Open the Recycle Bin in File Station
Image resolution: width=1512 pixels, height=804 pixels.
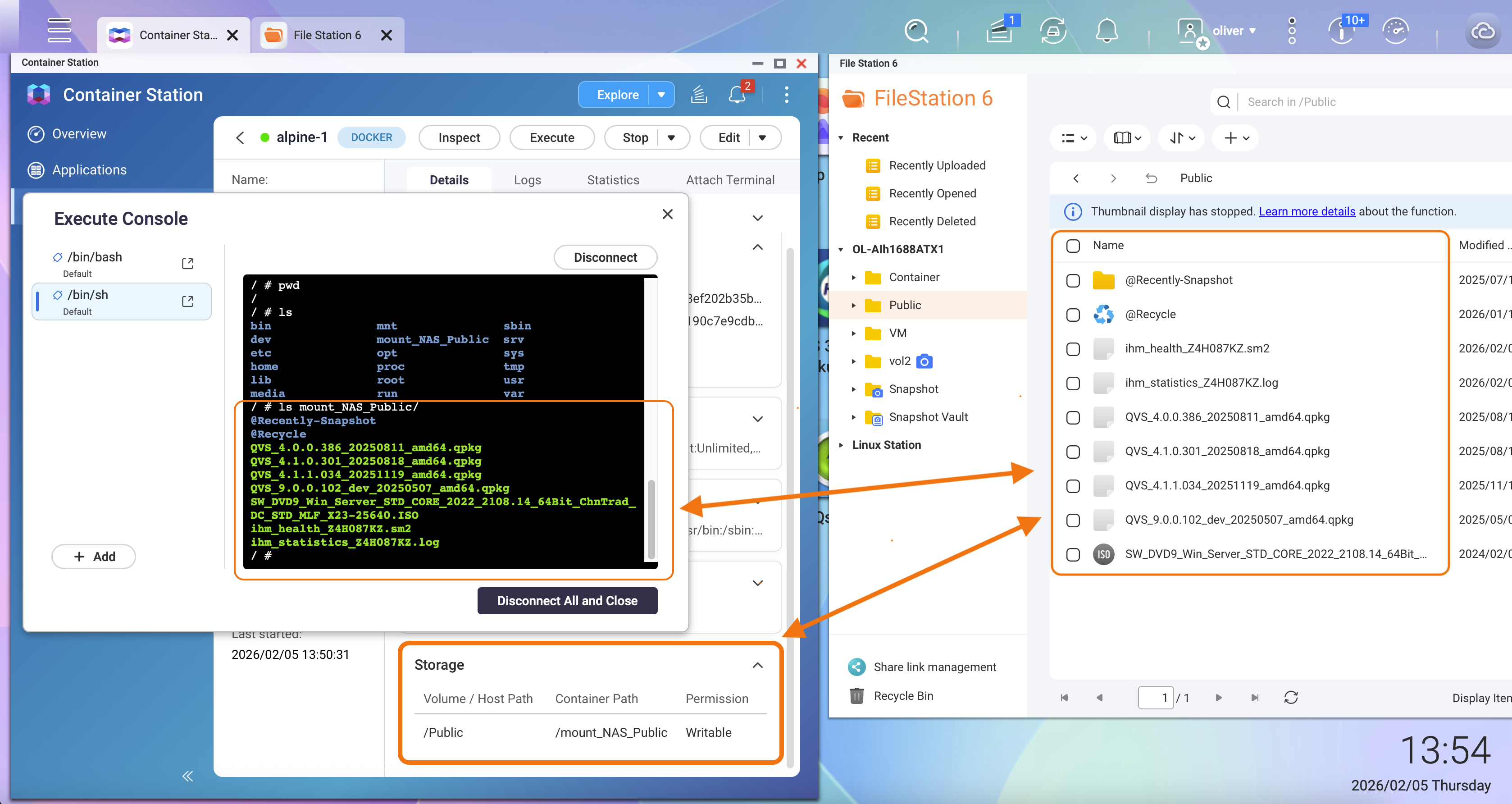pyautogui.click(x=903, y=695)
